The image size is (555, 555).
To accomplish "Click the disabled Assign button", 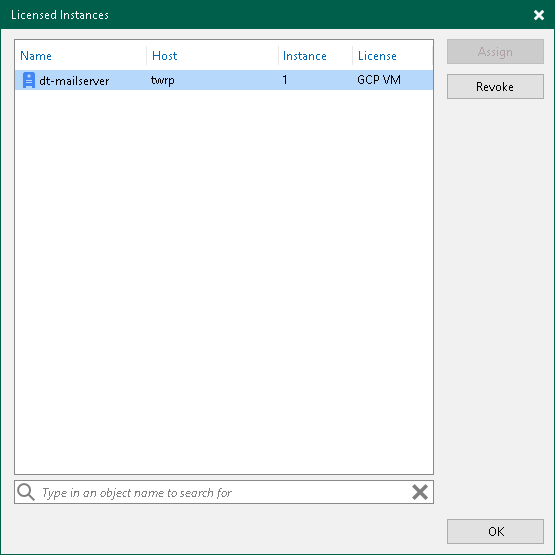I will pyautogui.click(x=495, y=52).
